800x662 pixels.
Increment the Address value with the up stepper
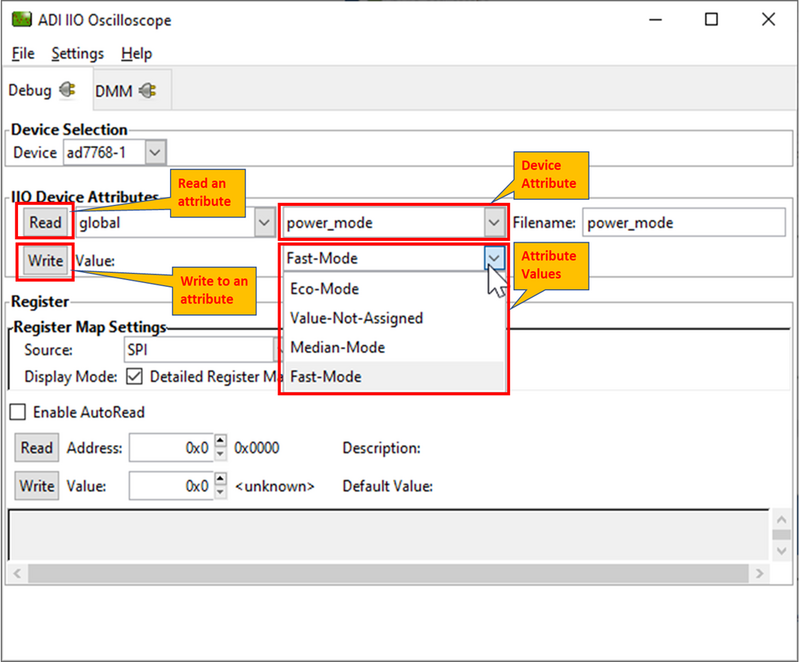tap(222, 442)
